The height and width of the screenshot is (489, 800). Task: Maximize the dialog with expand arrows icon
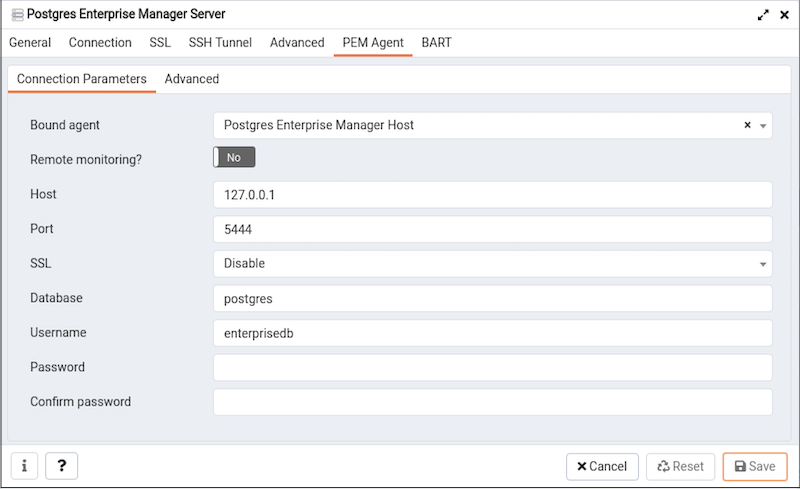pos(763,15)
